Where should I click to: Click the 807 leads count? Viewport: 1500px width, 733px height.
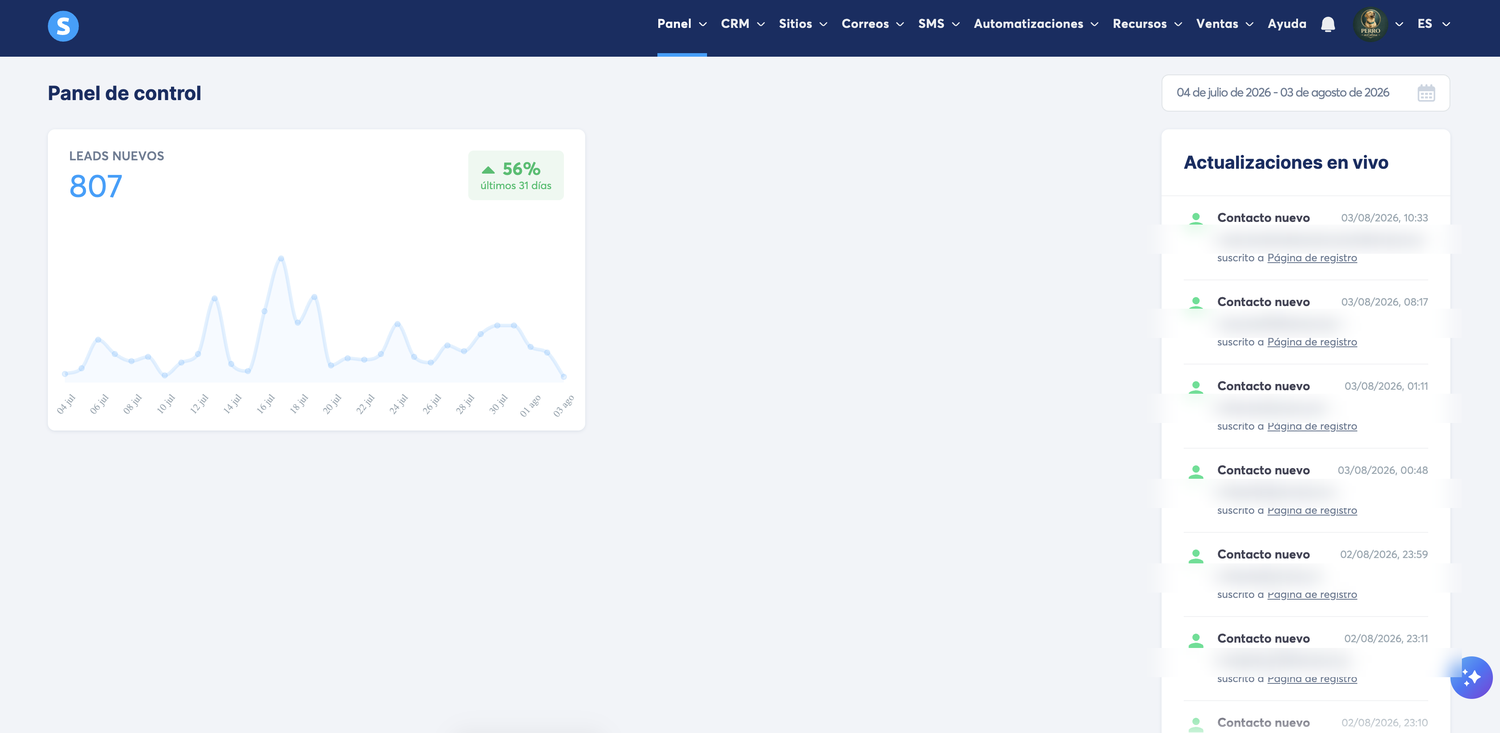coord(96,186)
